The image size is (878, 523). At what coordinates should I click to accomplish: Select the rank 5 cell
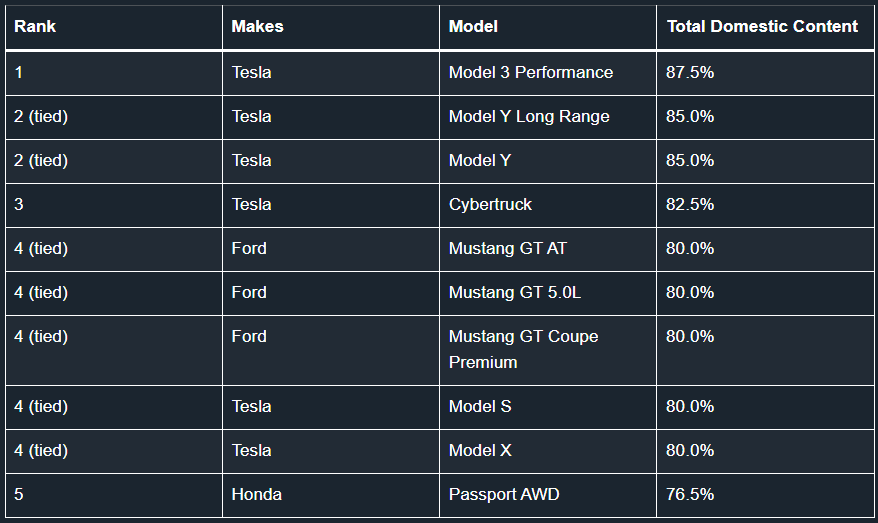pos(114,495)
